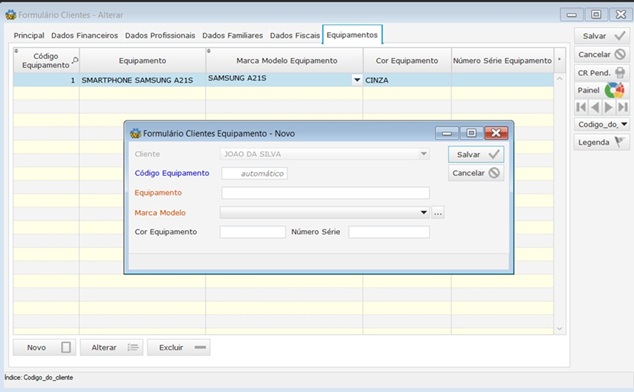Click the grid scrollbar up arrow
The width and height of the screenshot is (634, 392).
pyautogui.click(x=560, y=79)
